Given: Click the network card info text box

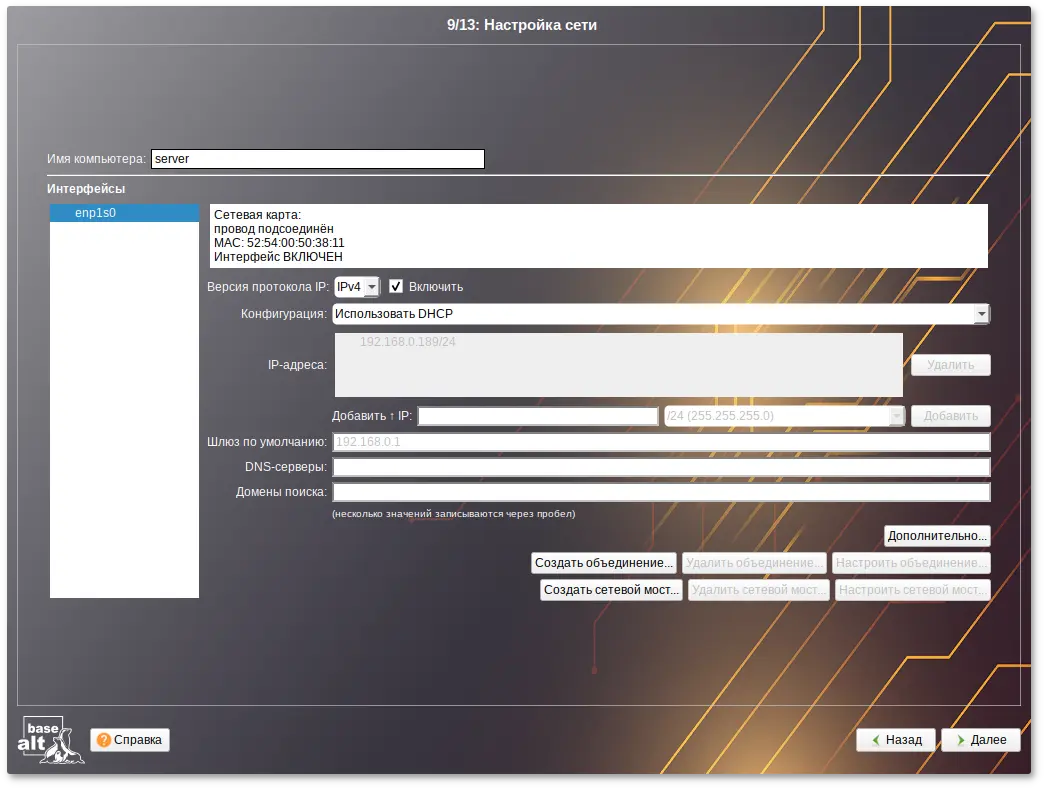Looking at the screenshot, I should [x=598, y=236].
